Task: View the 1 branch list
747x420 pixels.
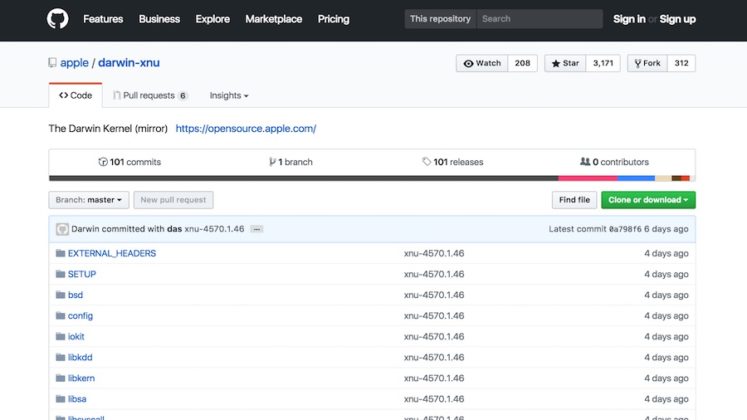Action: pos(291,162)
